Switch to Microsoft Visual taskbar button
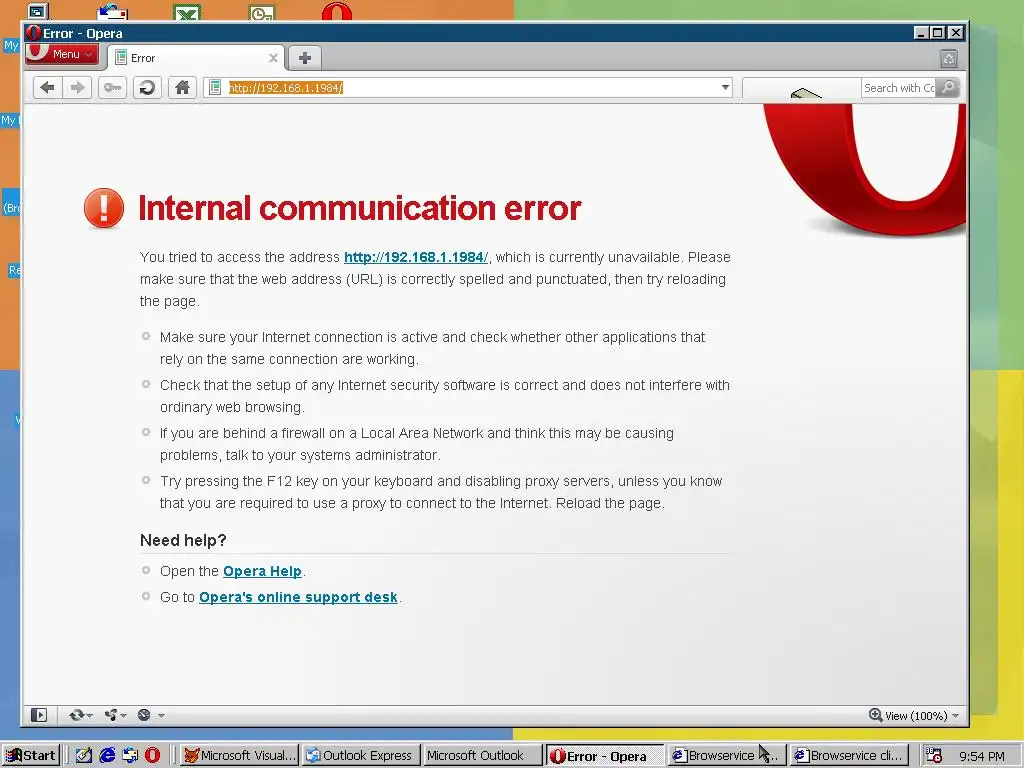The image size is (1024, 768). 239,756
